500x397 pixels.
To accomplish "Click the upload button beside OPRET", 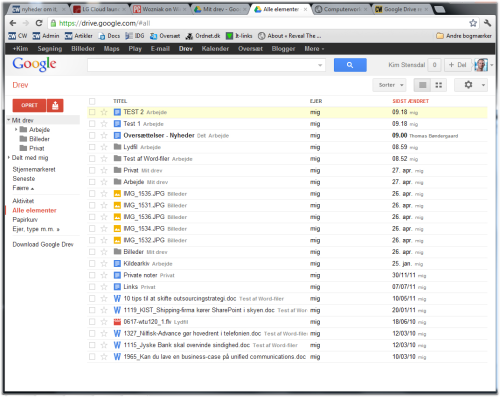I will 55,105.
